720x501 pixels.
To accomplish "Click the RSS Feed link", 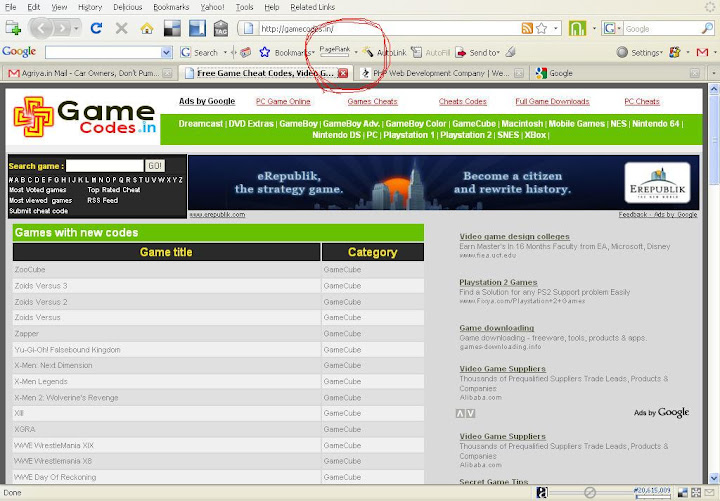I will (103, 200).
